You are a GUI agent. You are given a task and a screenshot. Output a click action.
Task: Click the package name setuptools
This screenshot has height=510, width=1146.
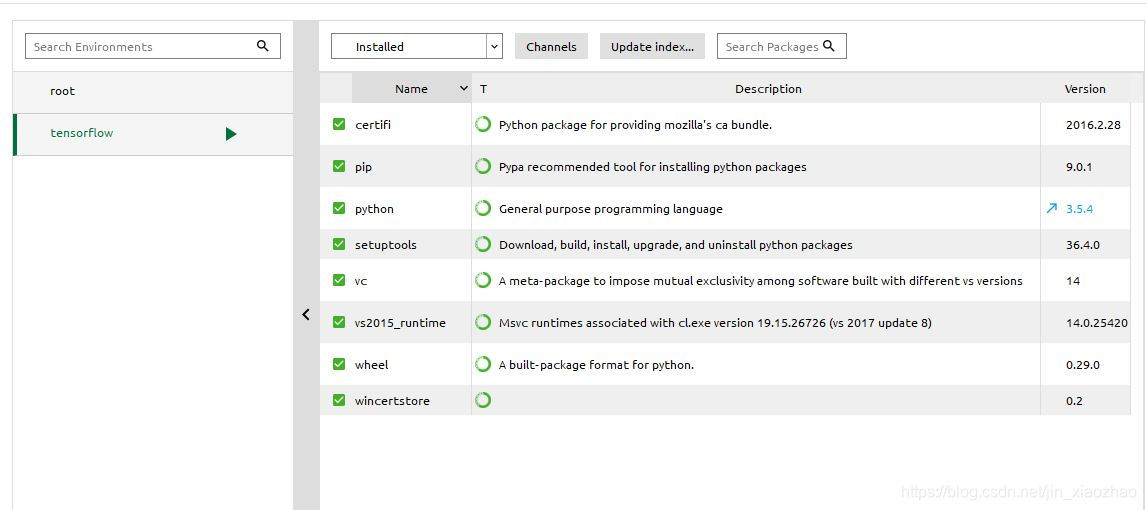(x=386, y=245)
